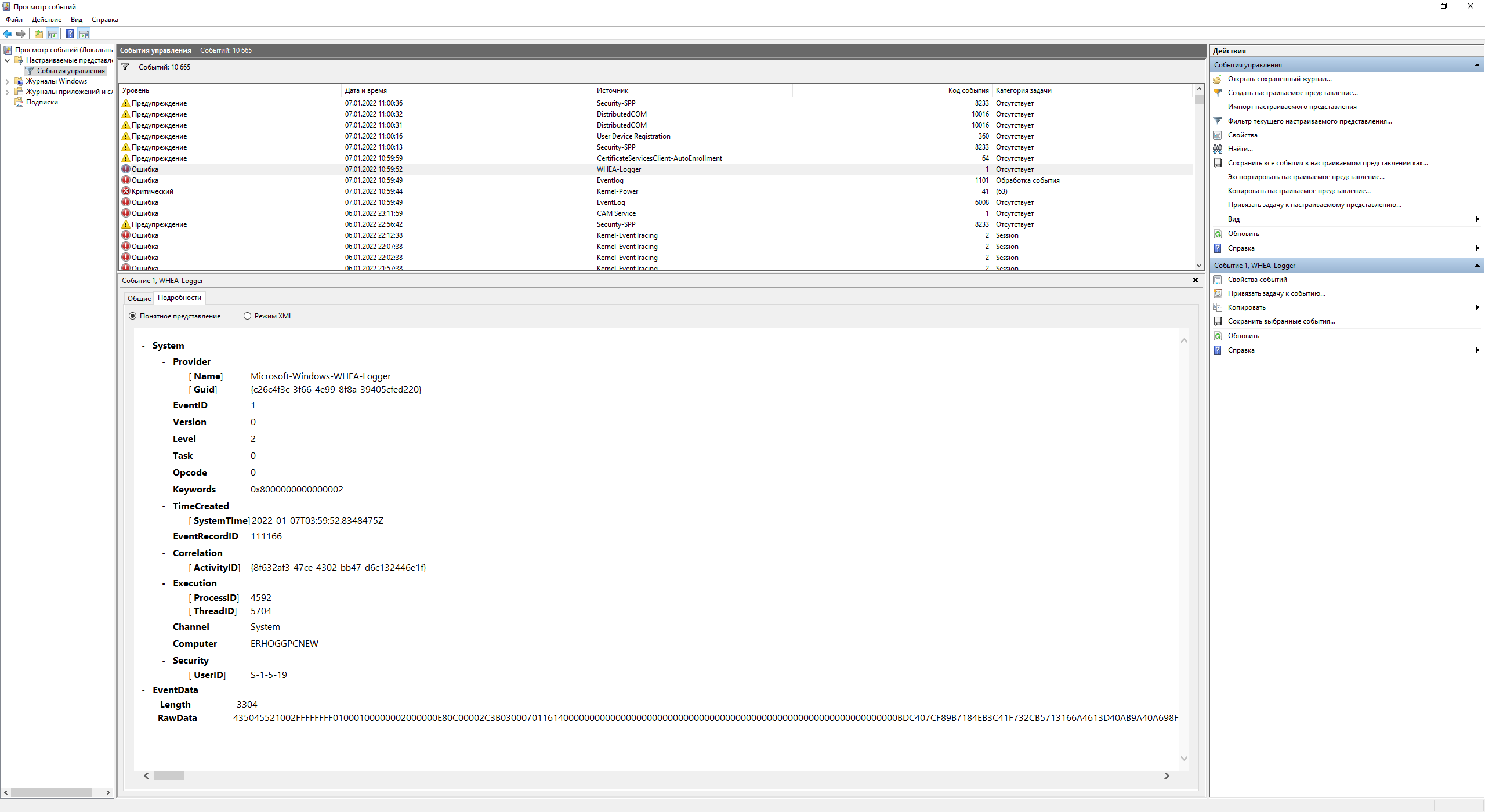Screen dimensions: 1485x812
Task: Expand the Журналы Windows tree node
Action: coord(7,82)
